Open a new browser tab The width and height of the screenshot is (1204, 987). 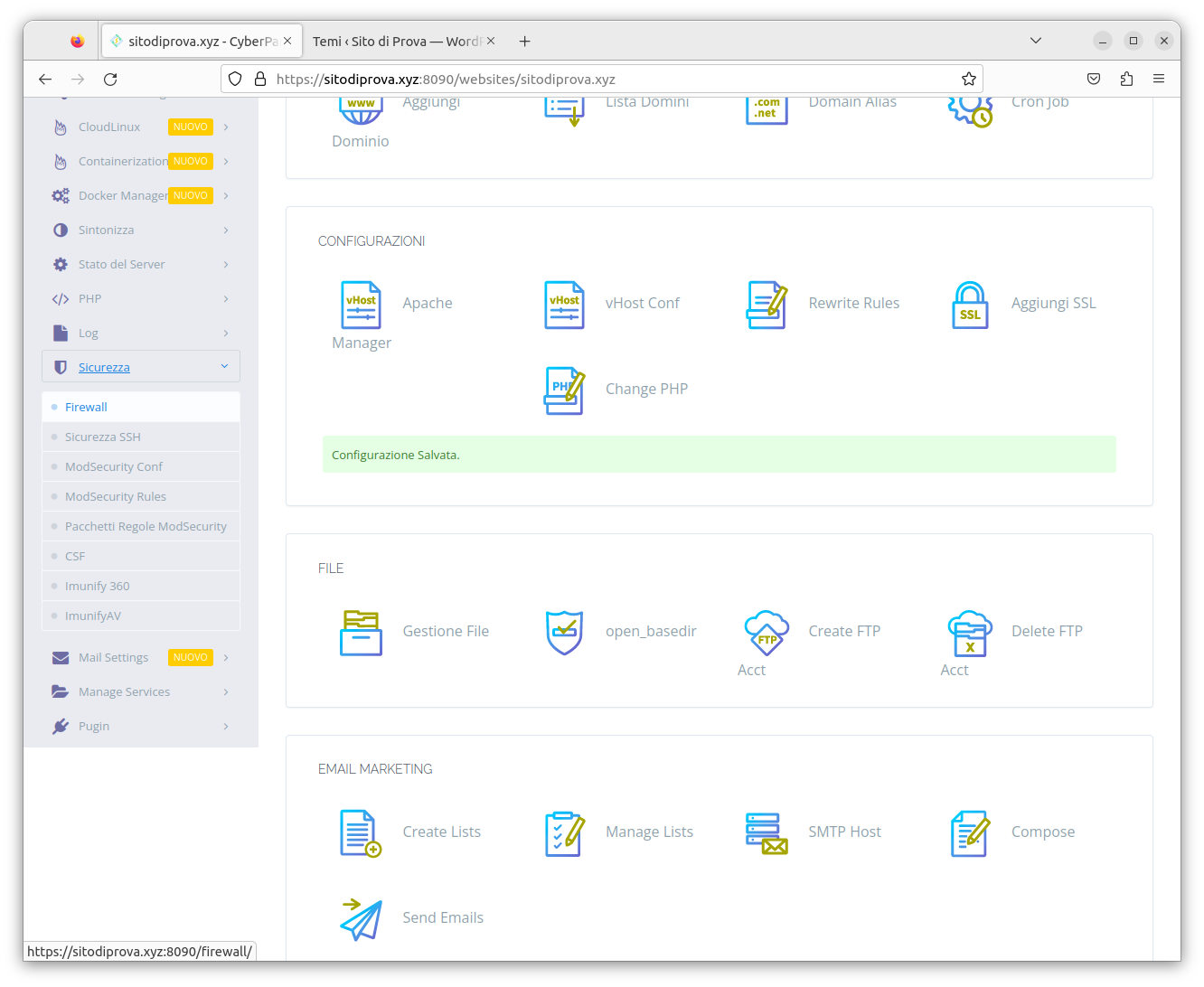coord(525,42)
